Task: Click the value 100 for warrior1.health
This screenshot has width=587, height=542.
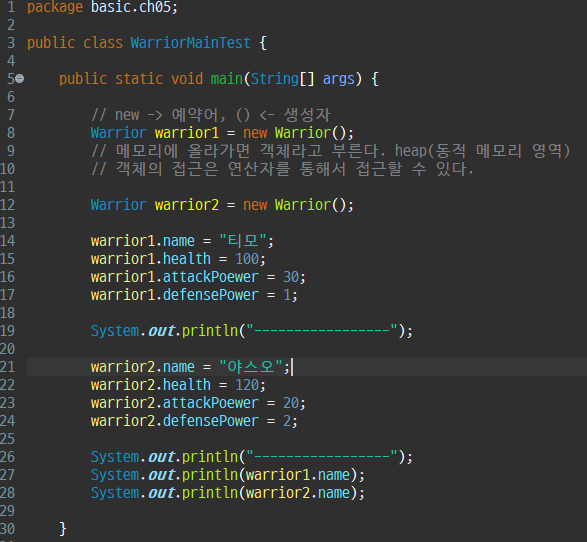Action: [x=247, y=259]
